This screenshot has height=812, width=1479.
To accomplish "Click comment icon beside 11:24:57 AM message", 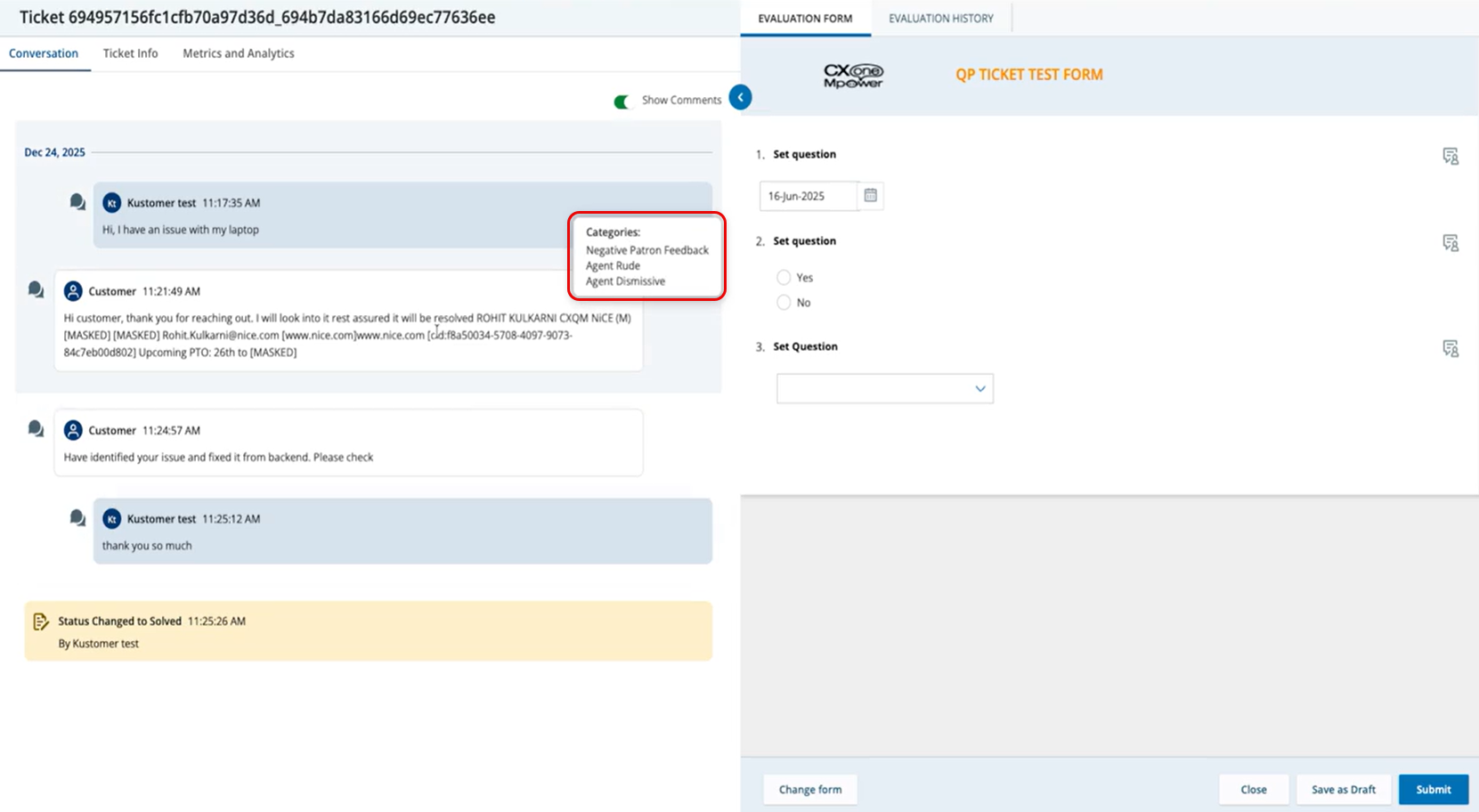I will click(x=36, y=429).
